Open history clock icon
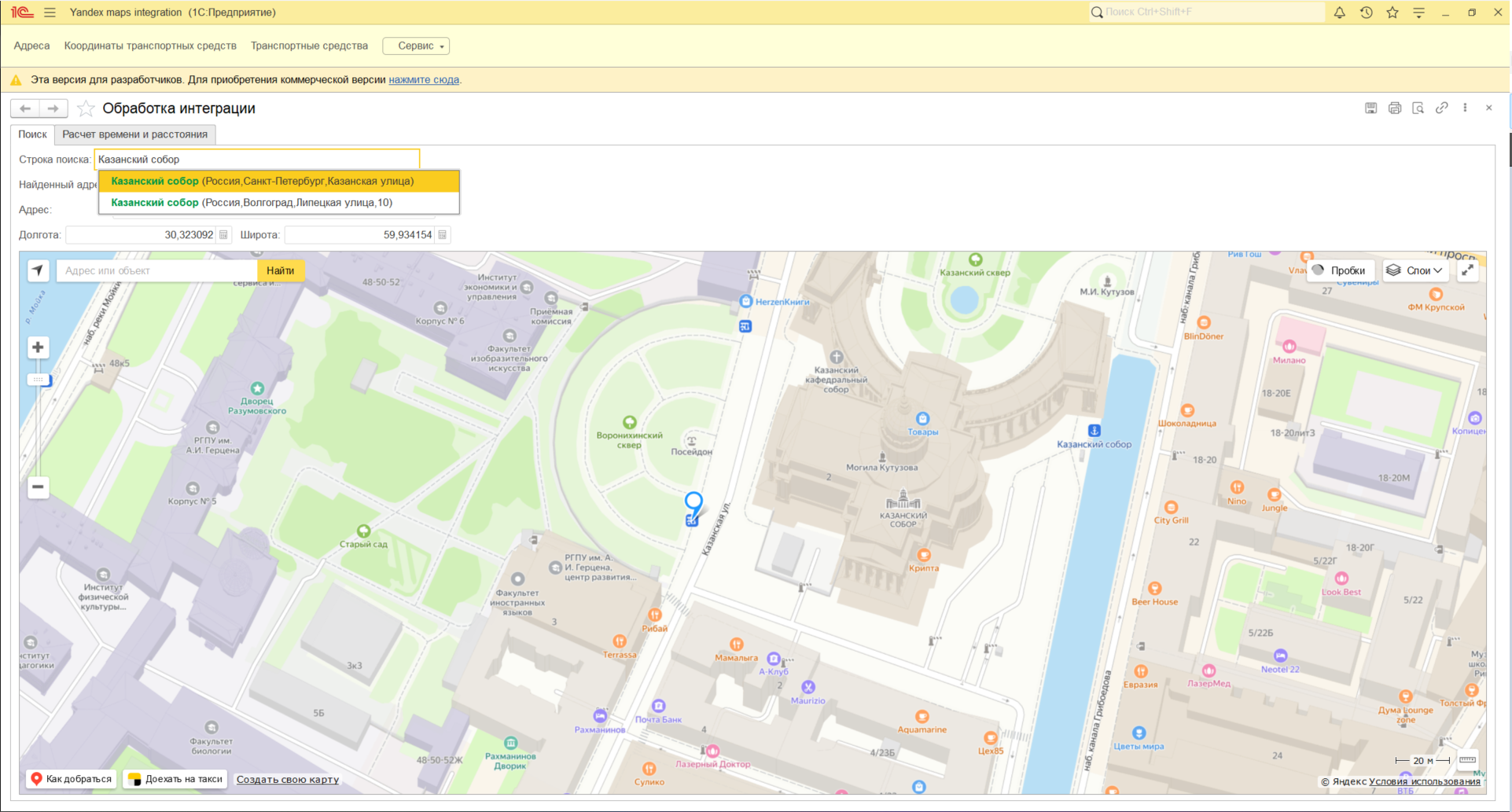Screen dimensions: 1512x812 [1366, 13]
